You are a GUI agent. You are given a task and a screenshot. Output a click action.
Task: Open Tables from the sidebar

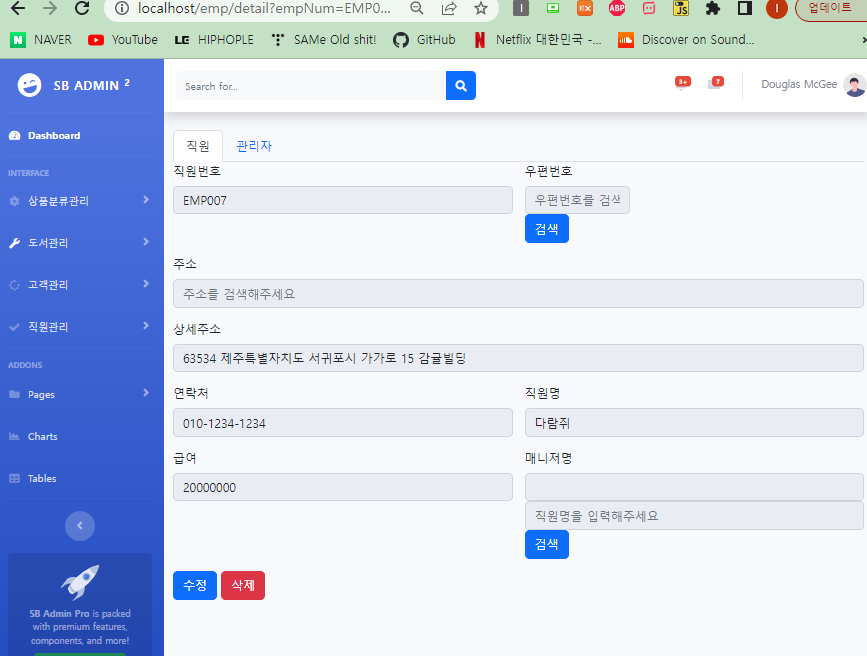pyautogui.click(x=42, y=478)
